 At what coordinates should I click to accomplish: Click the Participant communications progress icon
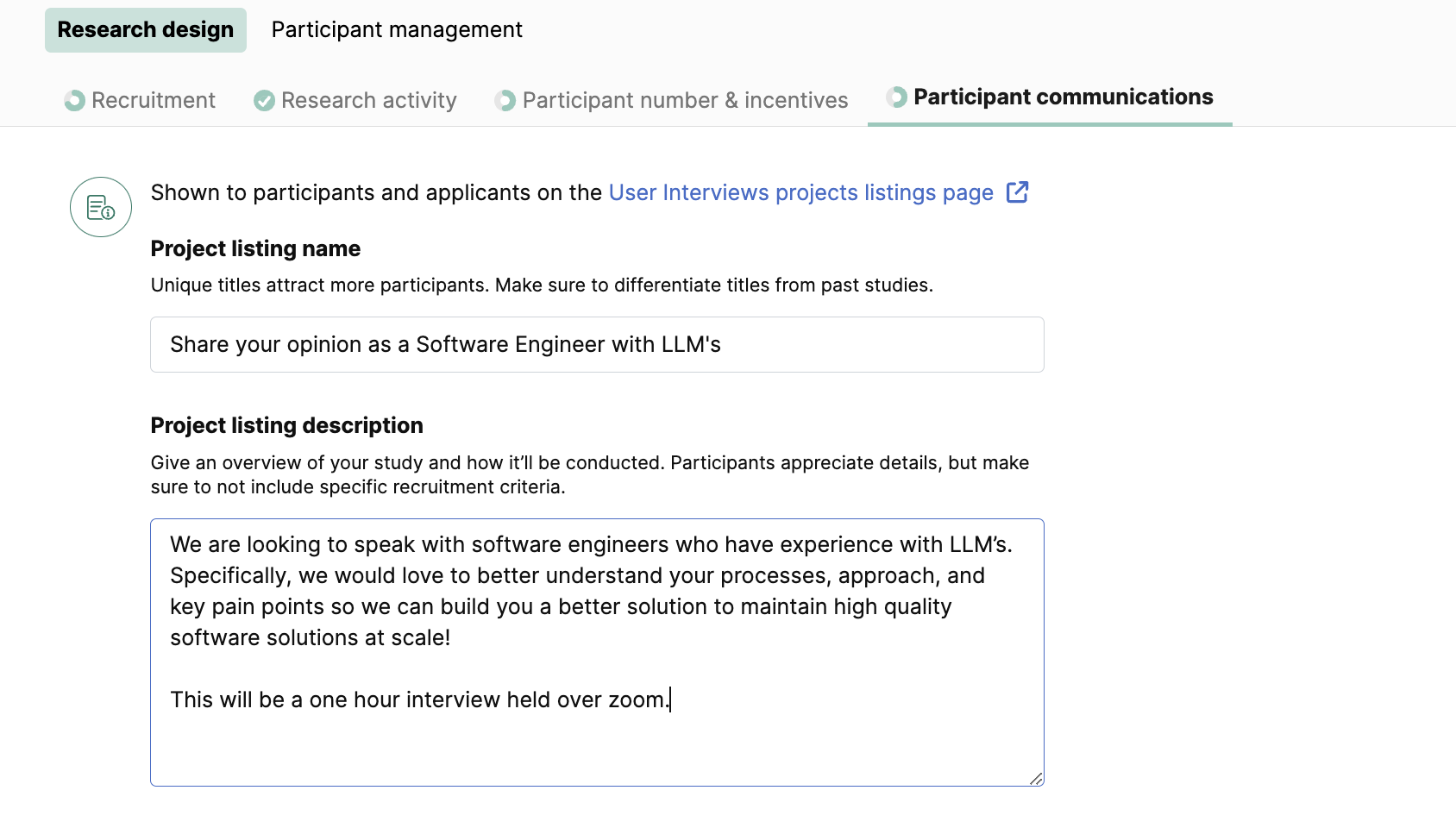click(x=897, y=97)
